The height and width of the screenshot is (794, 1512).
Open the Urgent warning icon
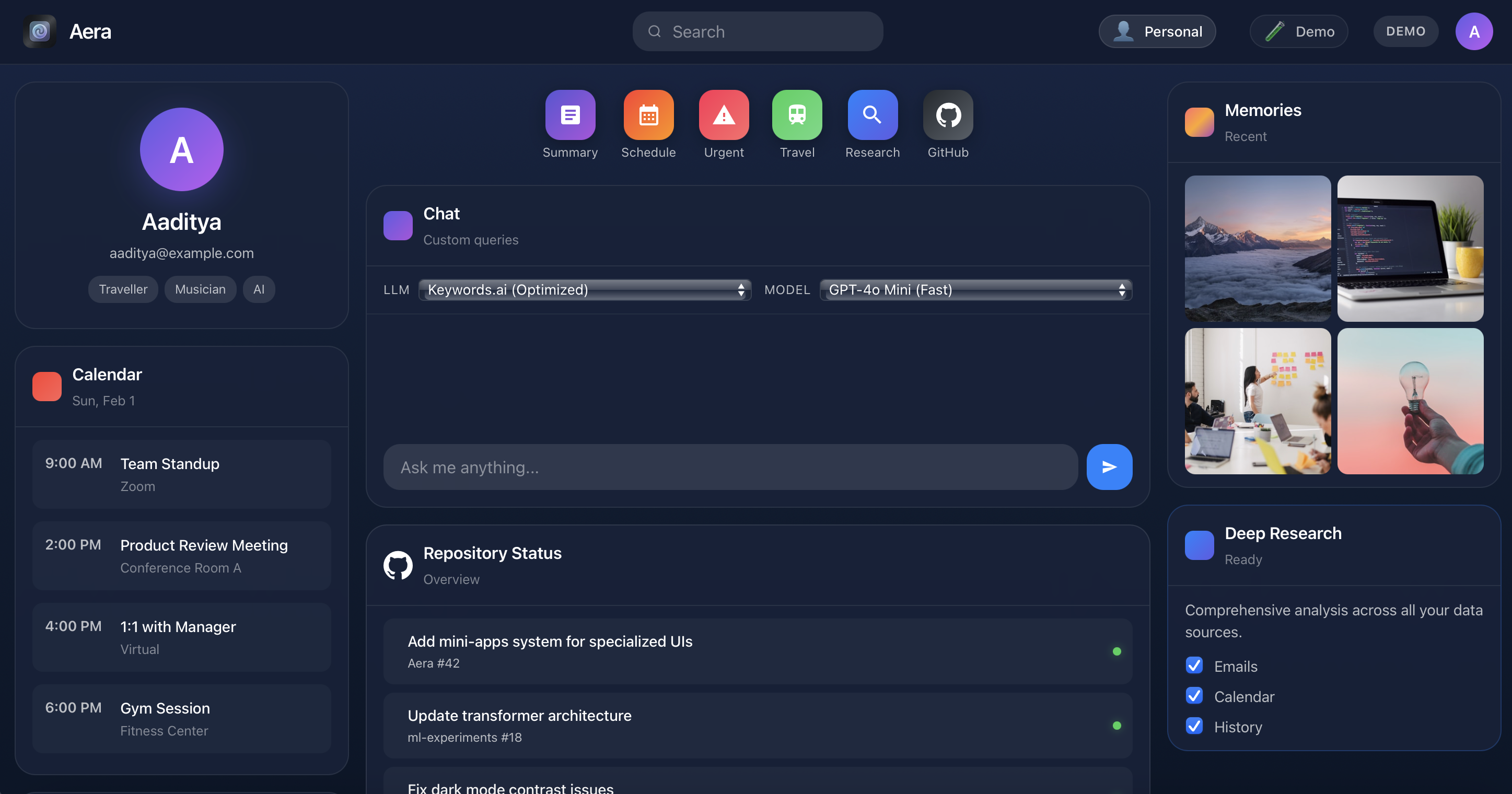pyautogui.click(x=723, y=115)
